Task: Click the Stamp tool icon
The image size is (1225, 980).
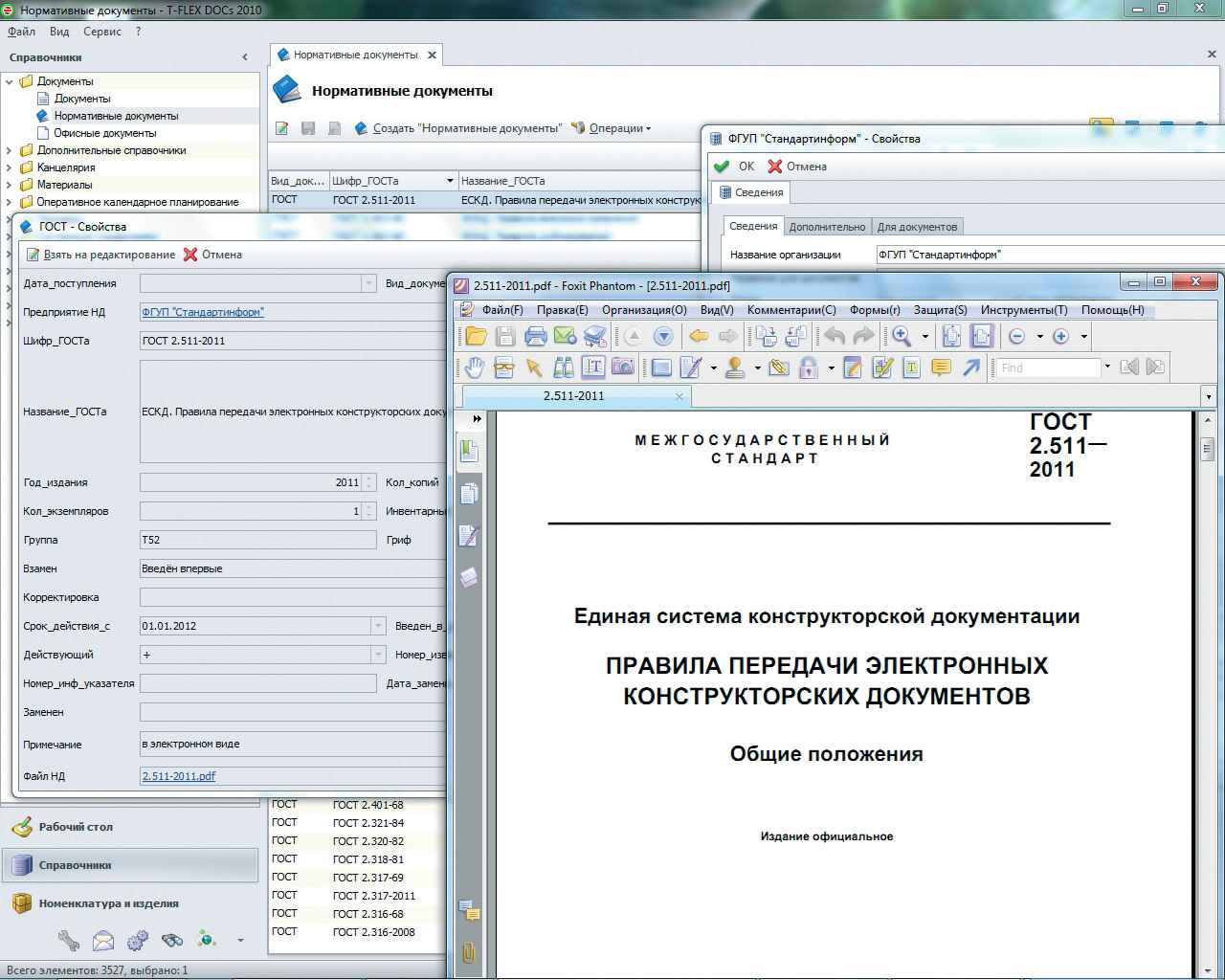Action: pos(735,367)
